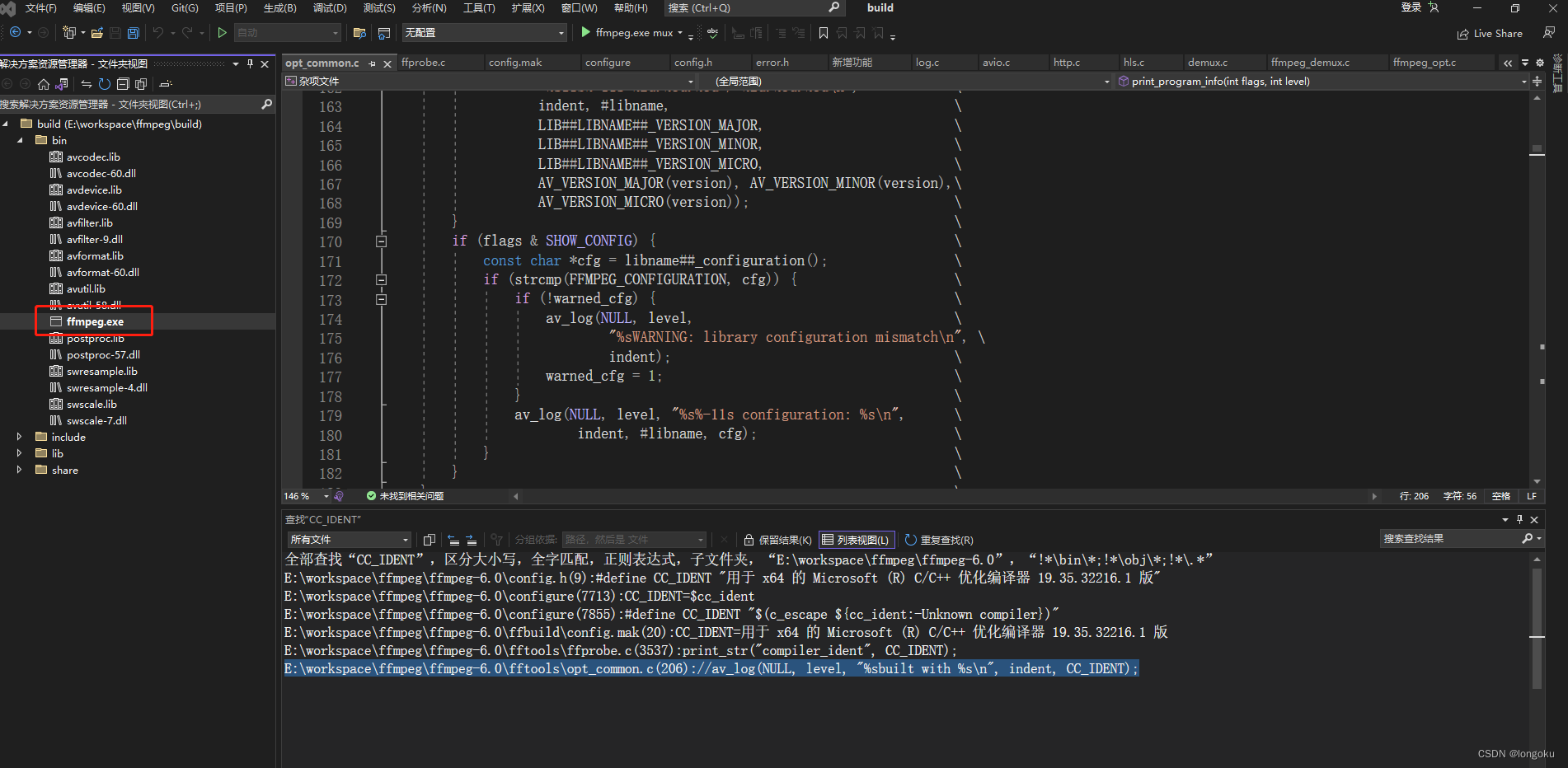Toggle a bookmark on the current line
This screenshot has height=768, width=1568.
[823, 34]
